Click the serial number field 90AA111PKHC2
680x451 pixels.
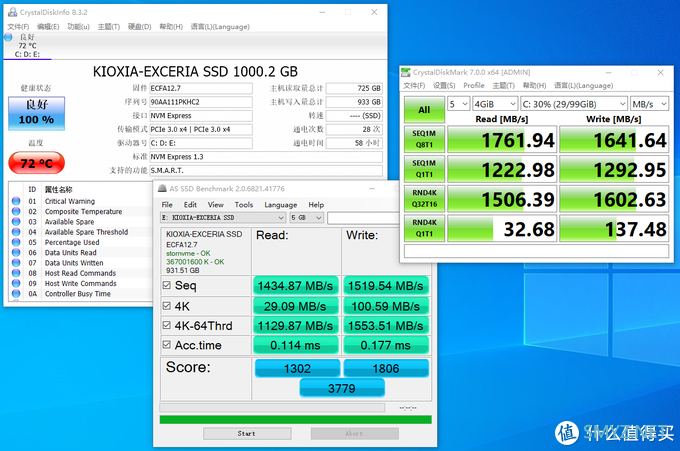click(201, 102)
